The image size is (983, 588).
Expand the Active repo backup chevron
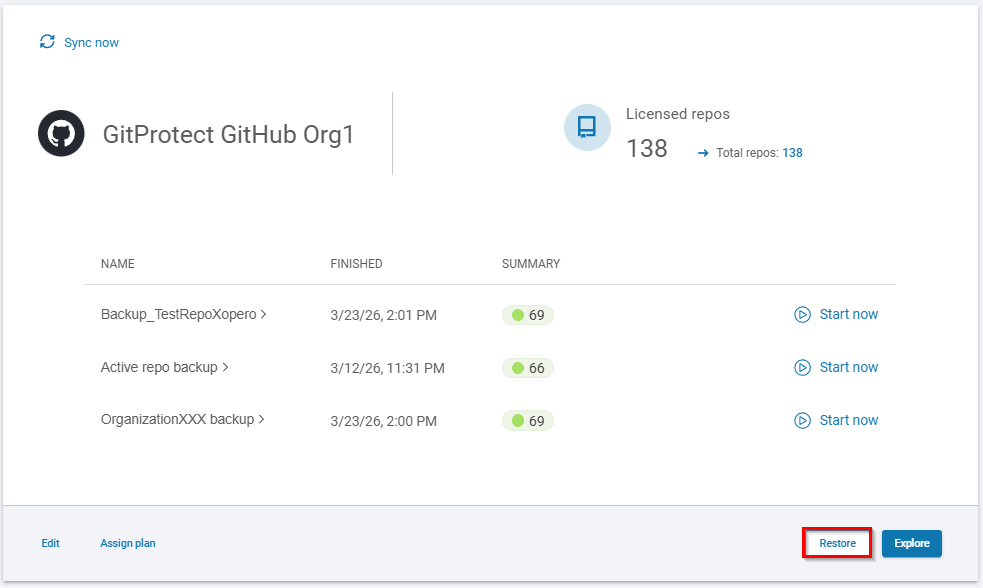(x=226, y=367)
